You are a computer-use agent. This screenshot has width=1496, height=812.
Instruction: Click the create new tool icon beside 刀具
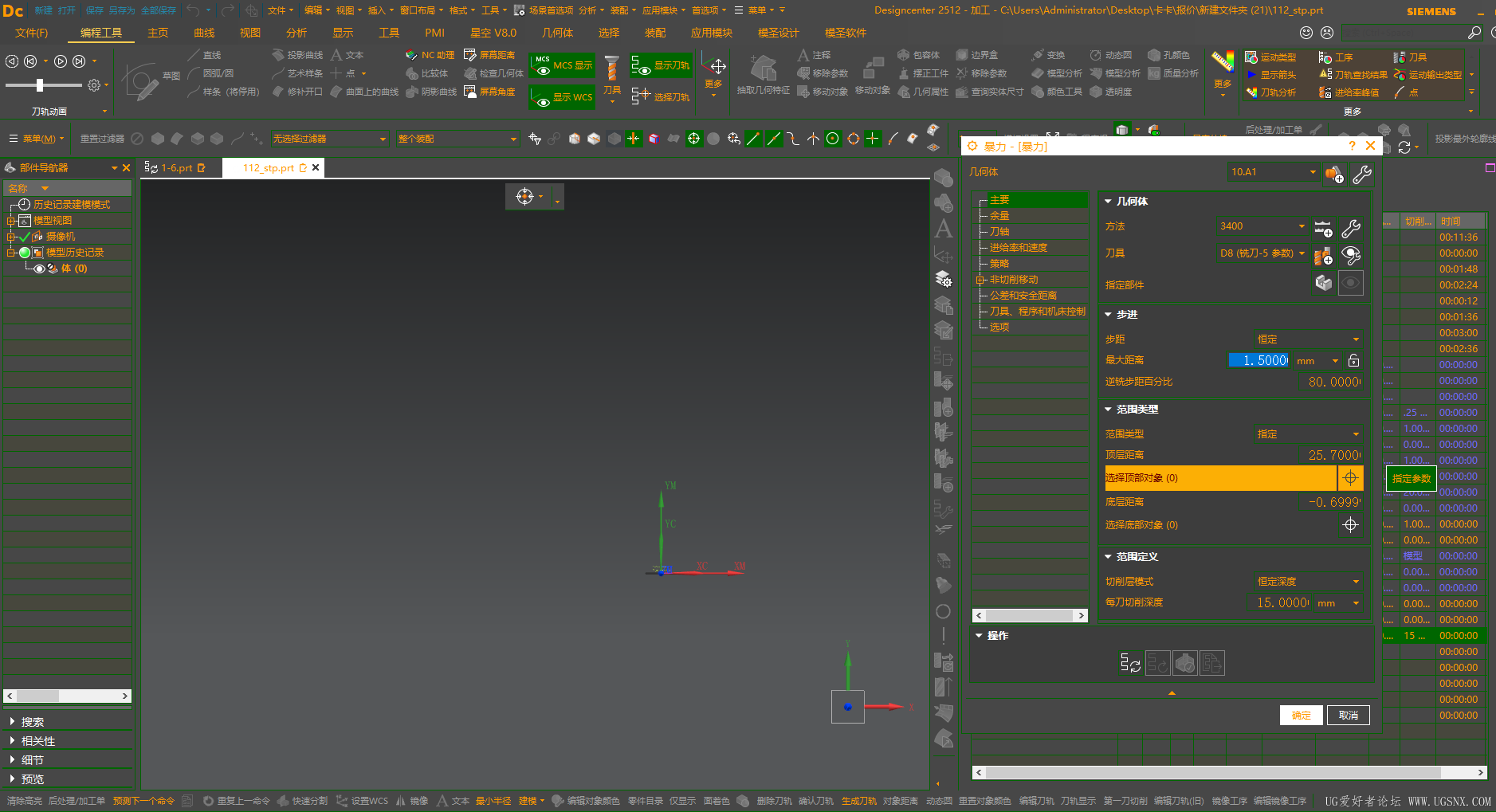click(1323, 256)
